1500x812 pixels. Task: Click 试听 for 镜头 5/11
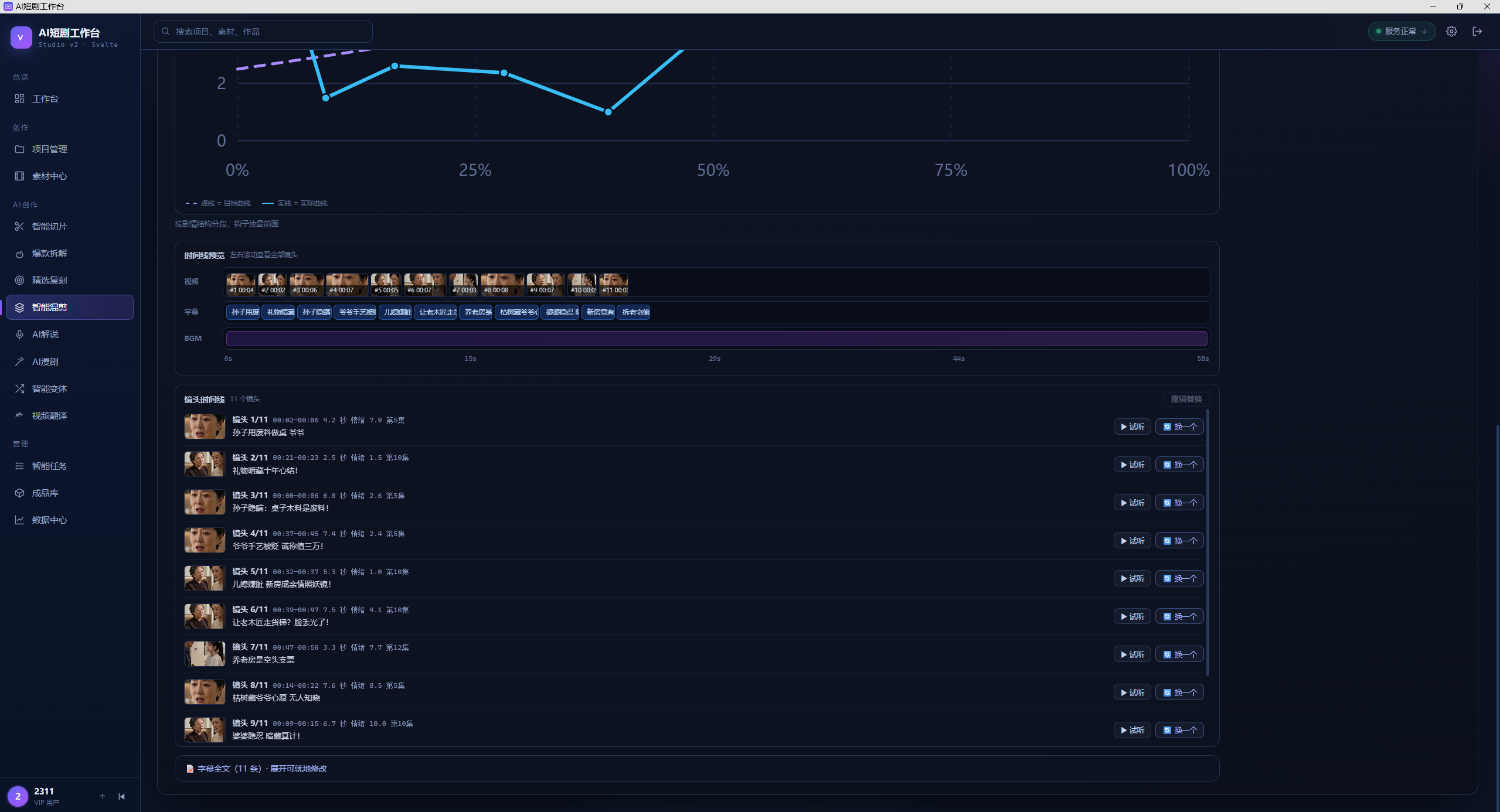point(1132,578)
